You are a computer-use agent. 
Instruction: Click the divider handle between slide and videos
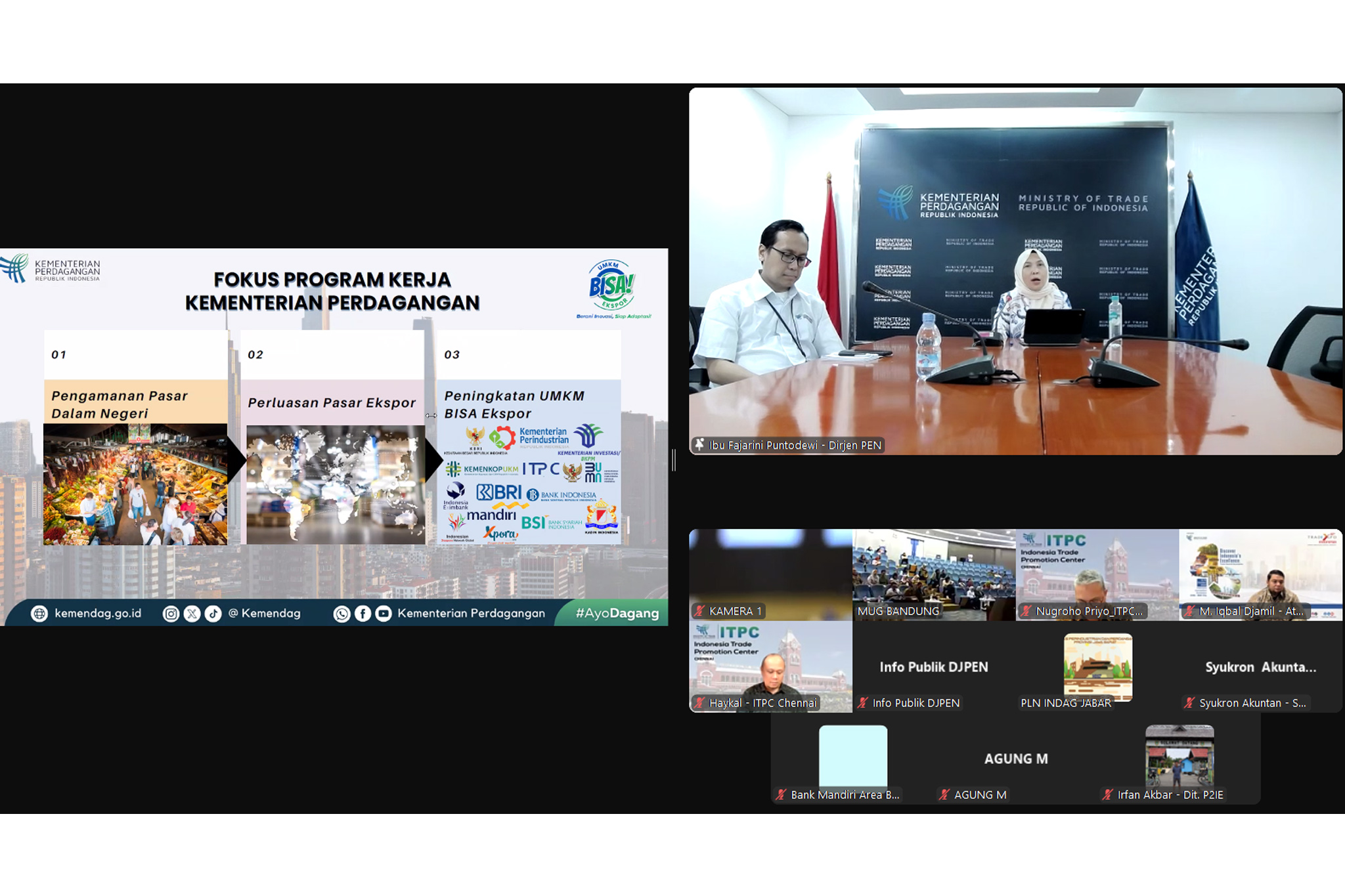[674, 460]
